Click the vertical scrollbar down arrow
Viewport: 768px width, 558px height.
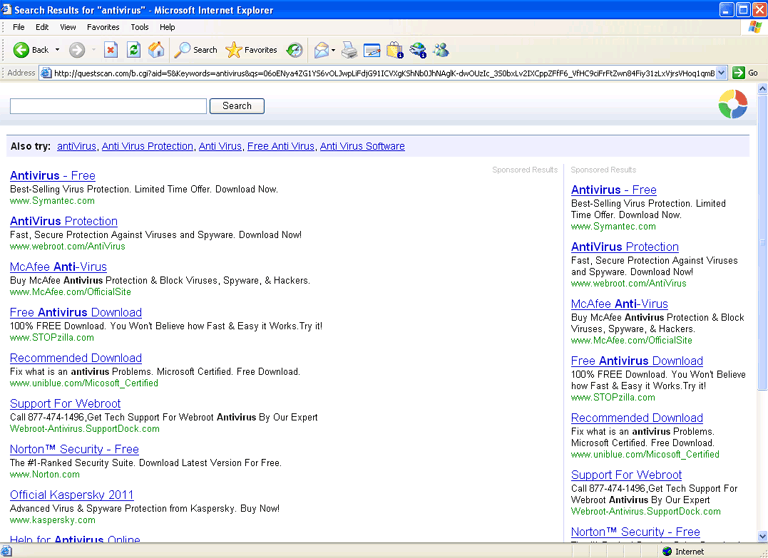point(762,535)
